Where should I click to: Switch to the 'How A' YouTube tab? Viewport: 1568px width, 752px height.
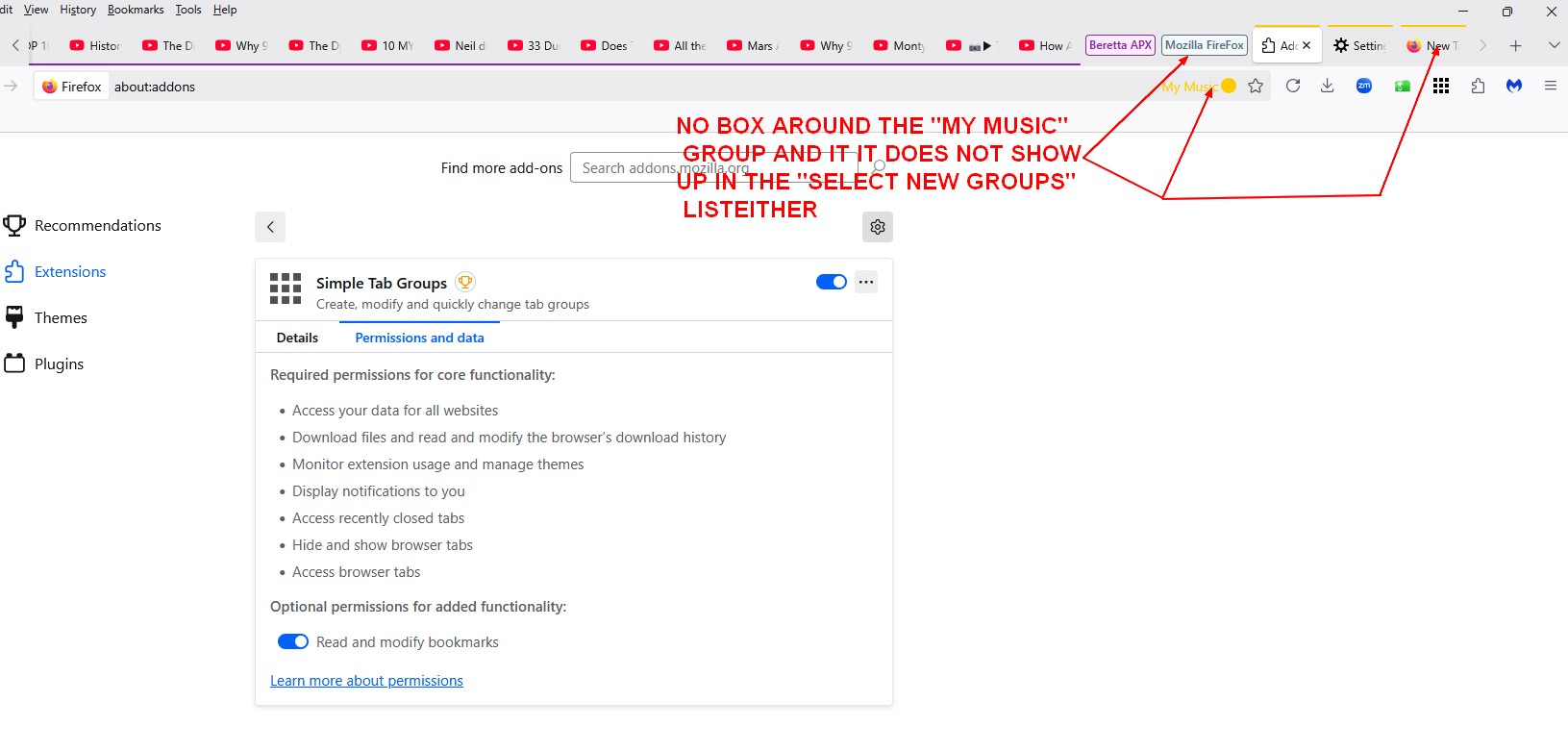pyautogui.click(x=1045, y=45)
